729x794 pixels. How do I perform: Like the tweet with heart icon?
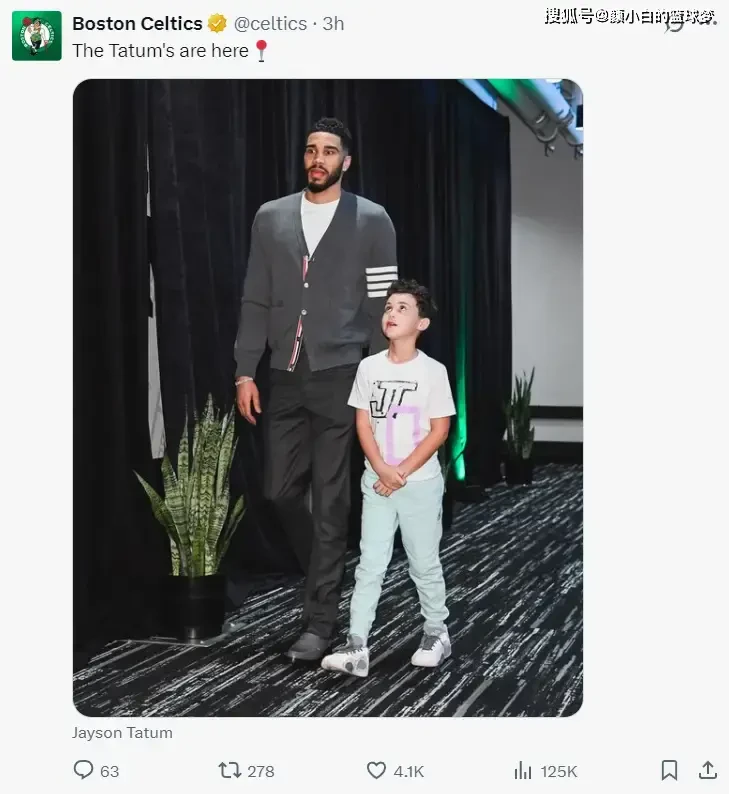pos(376,771)
